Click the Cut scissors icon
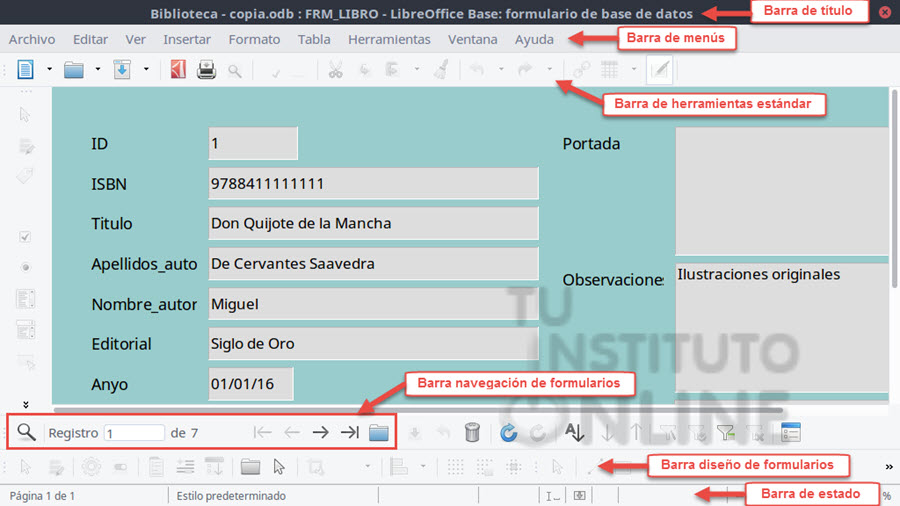This screenshot has width=900, height=506. pos(335,70)
